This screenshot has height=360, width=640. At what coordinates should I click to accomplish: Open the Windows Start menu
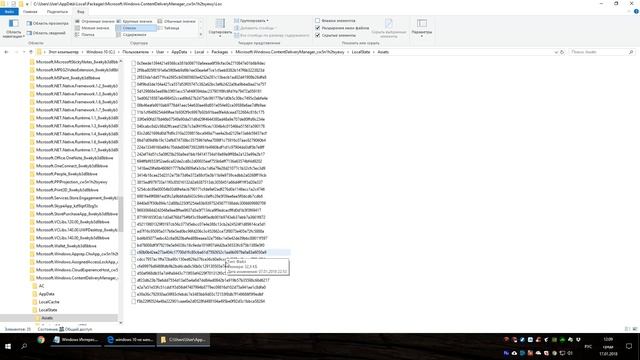(8, 346)
